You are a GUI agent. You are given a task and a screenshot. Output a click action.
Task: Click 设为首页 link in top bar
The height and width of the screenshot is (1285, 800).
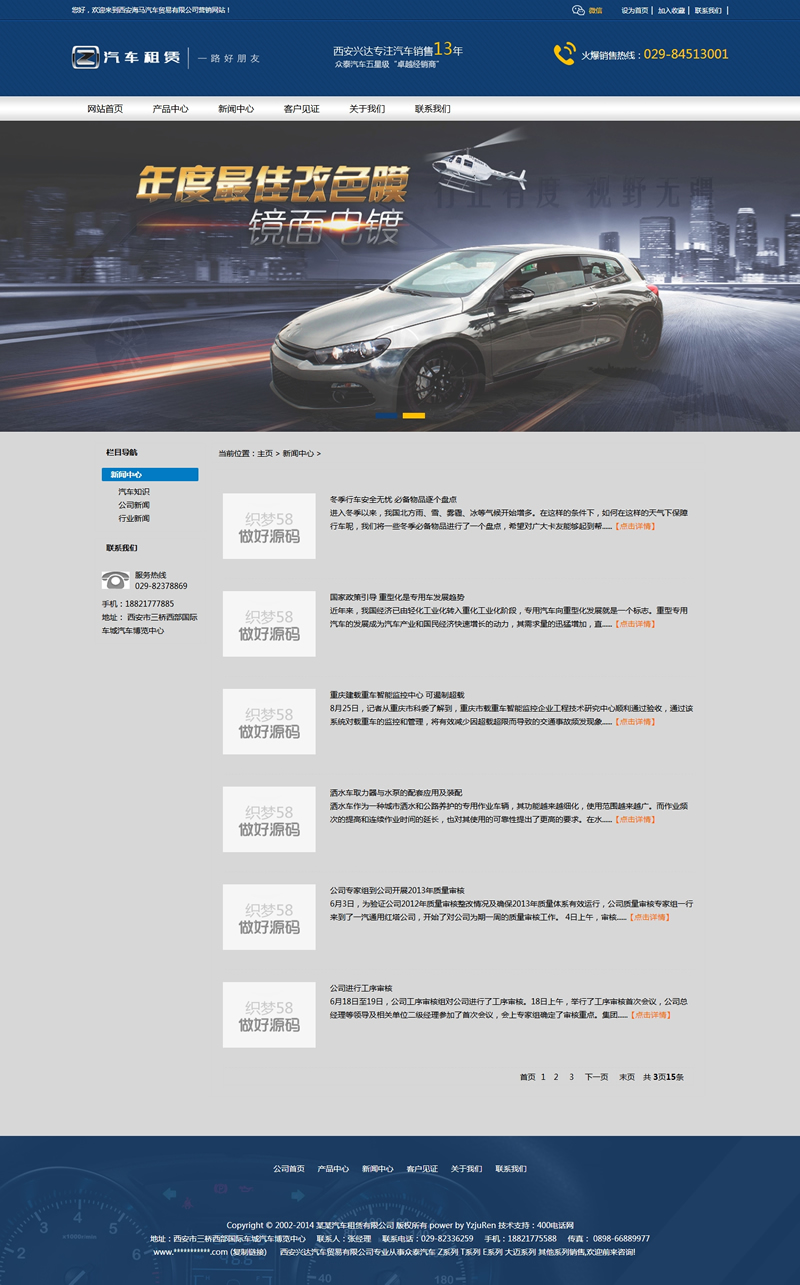[635, 10]
